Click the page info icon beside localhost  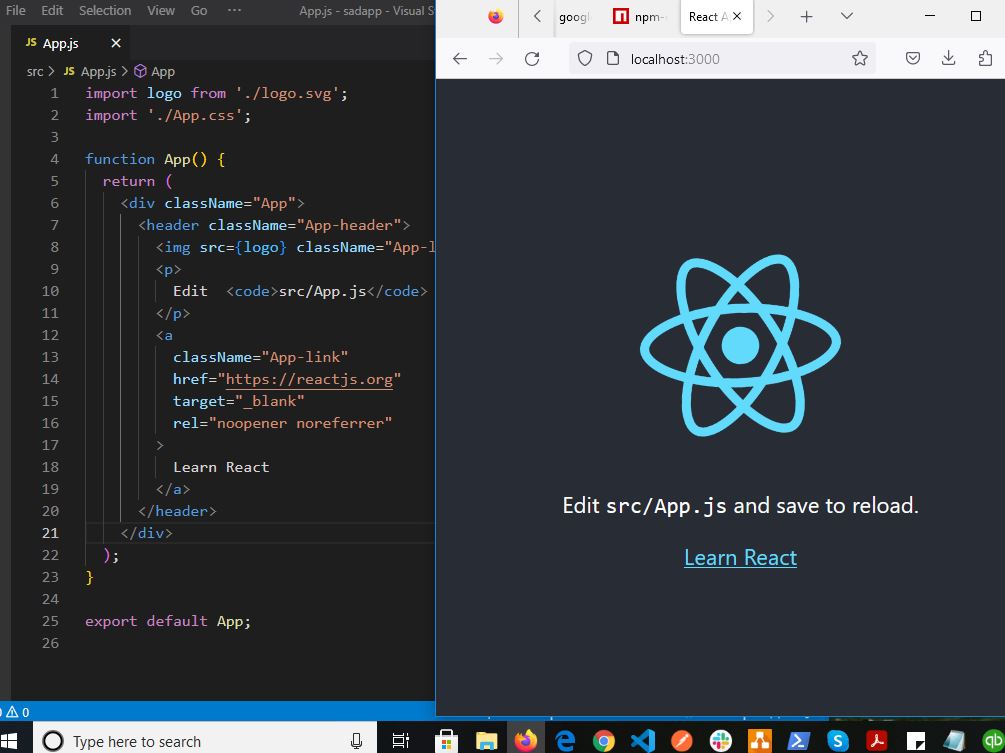(613, 59)
